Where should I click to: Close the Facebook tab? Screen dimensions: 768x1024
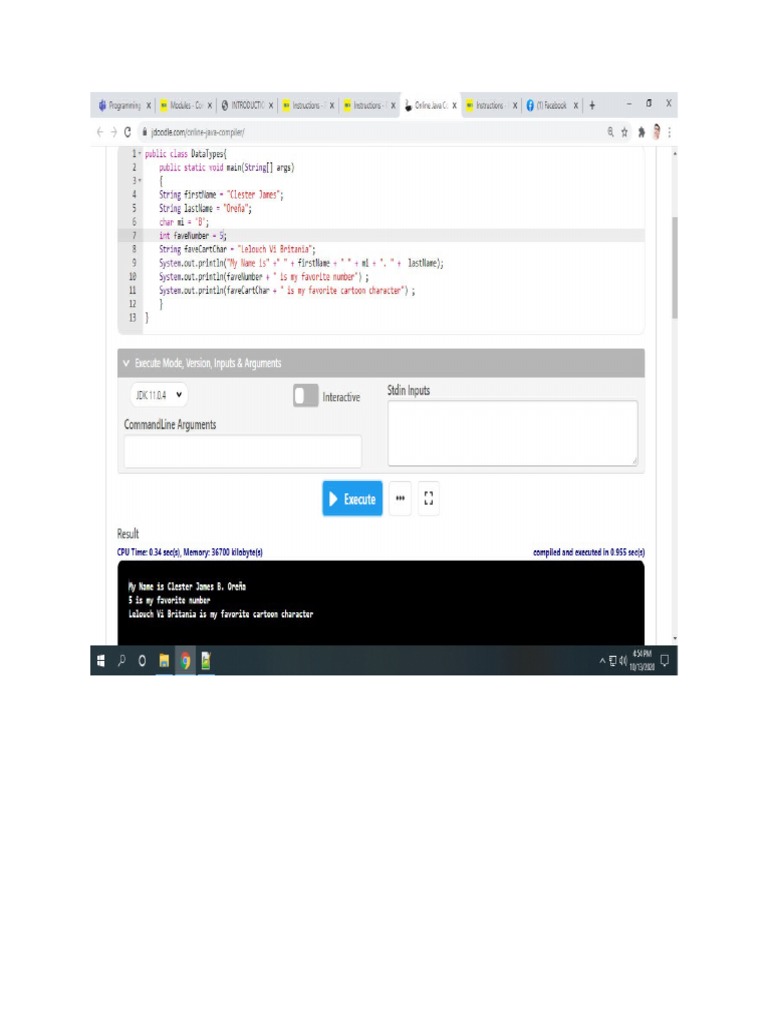point(576,105)
